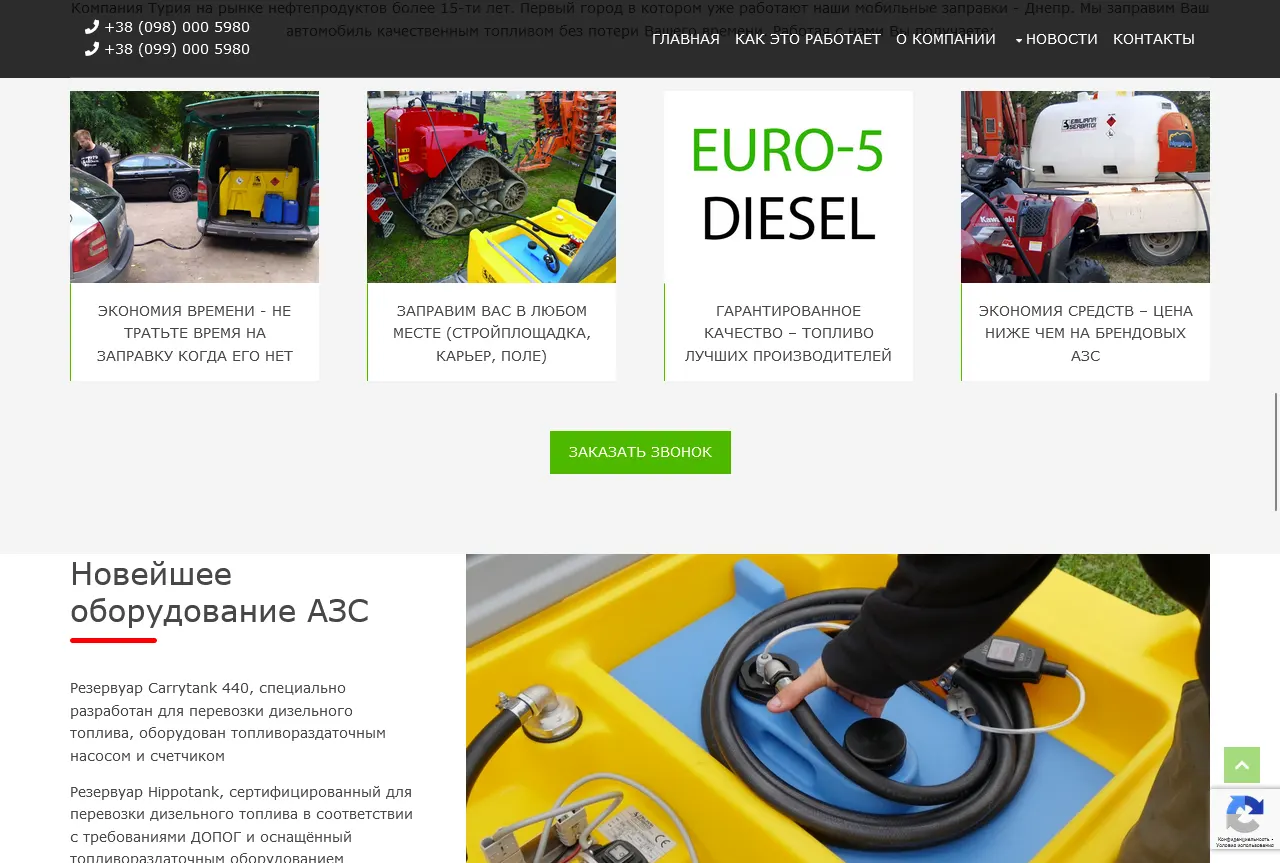
Task: Open the white tank and quad bike photo
Action: pos(1085,187)
